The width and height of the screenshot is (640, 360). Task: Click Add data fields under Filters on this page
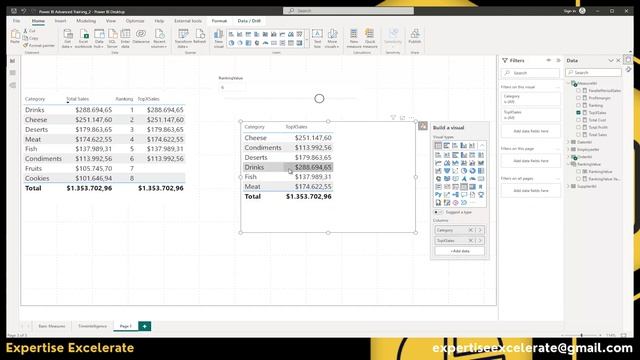(531, 161)
